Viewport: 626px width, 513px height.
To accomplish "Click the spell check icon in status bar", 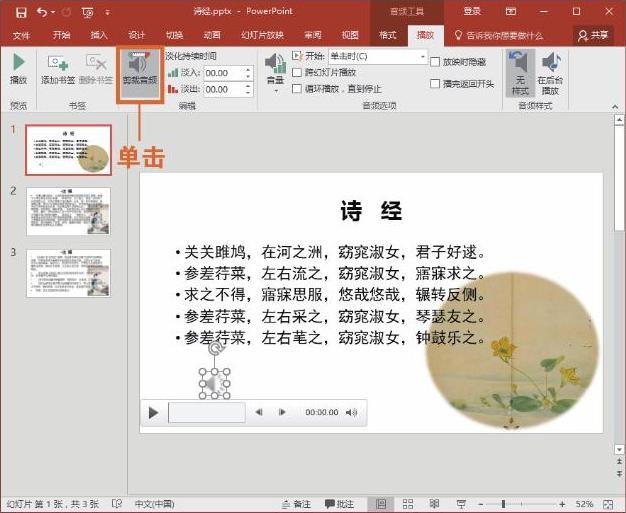I will tap(117, 504).
